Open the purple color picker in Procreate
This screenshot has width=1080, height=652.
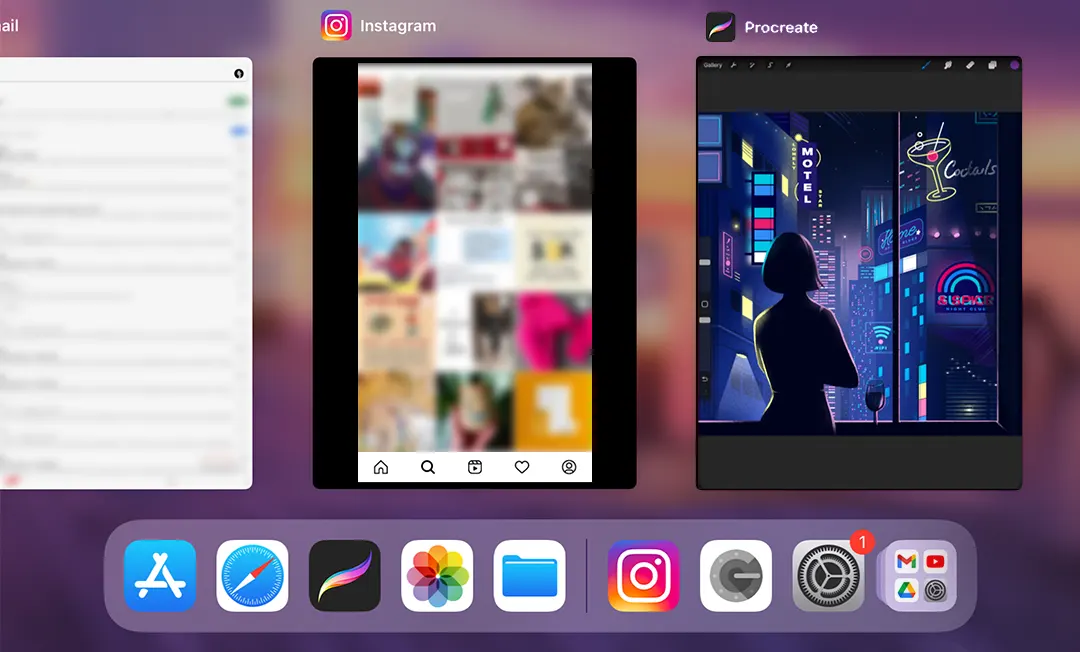(x=1015, y=65)
